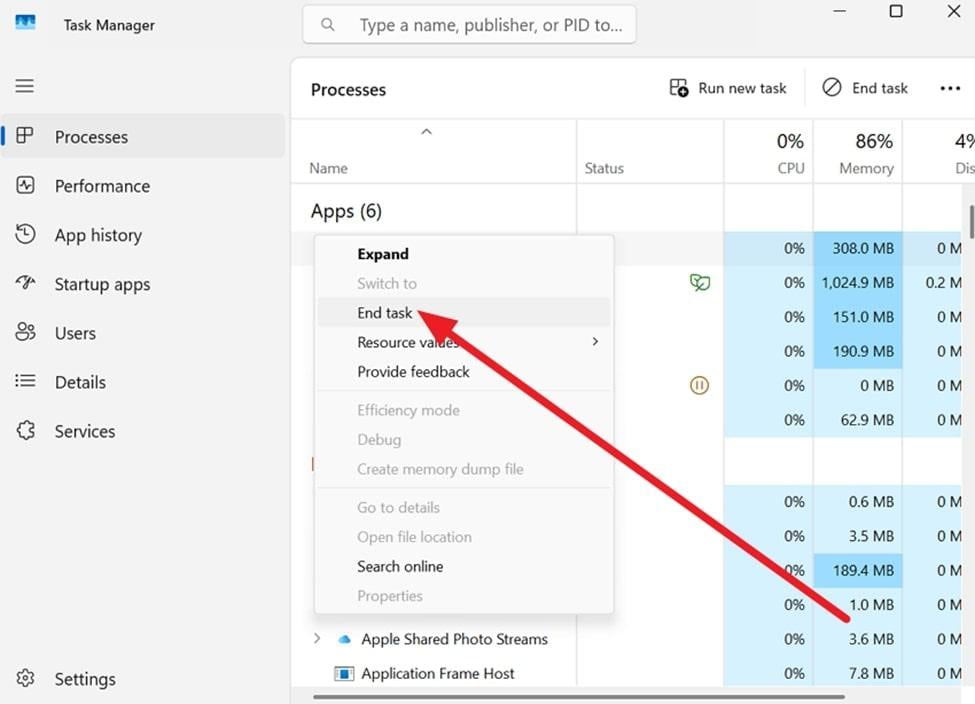This screenshot has width=975, height=704.
Task: Click the Processes sidebar icon
Action: pos(25,136)
